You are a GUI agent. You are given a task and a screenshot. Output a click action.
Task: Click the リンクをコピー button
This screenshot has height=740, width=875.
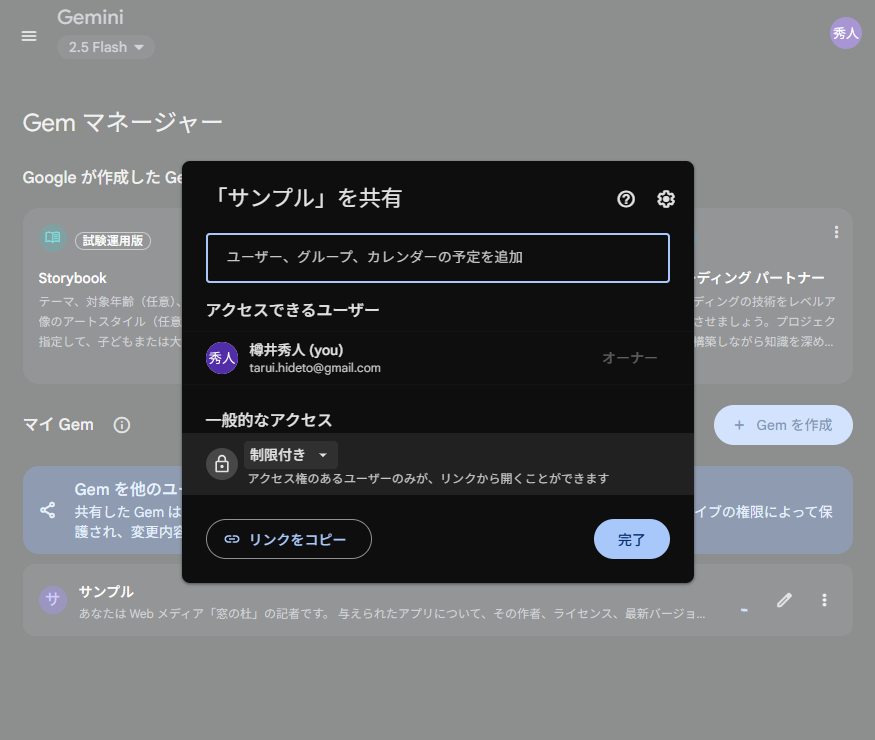(x=288, y=538)
